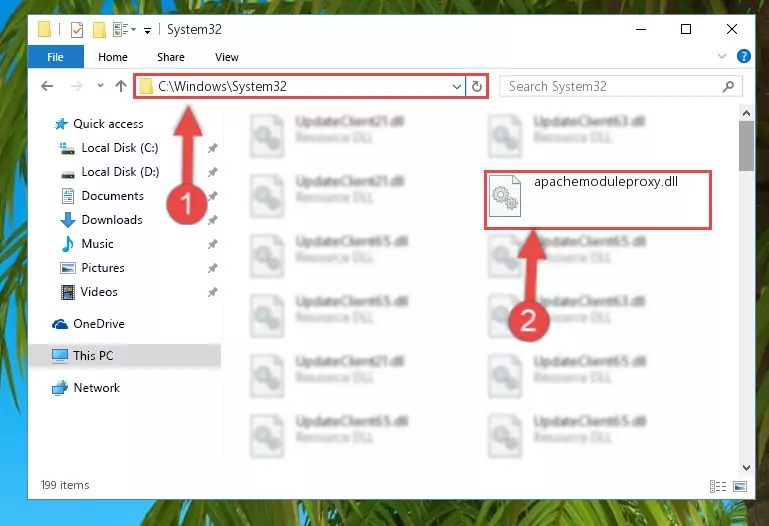This screenshot has height=526, width=769.
Task: Open Local Disk (C:) in sidebar
Action: point(109,148)
